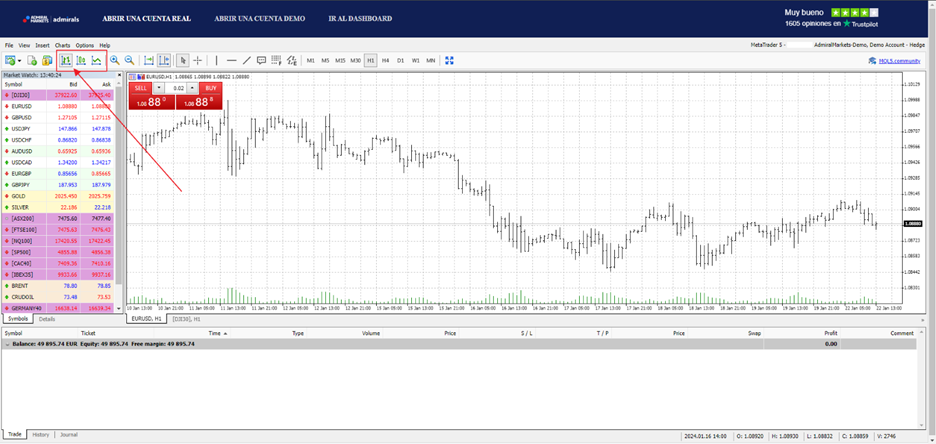
Task: Select the crosshair tool
Action: [x=198, y=60]
